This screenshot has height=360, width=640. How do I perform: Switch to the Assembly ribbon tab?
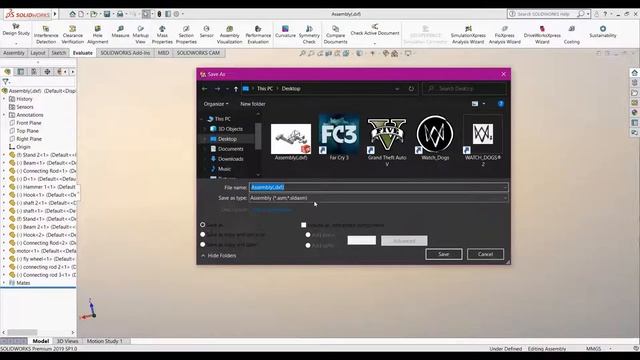13,53
